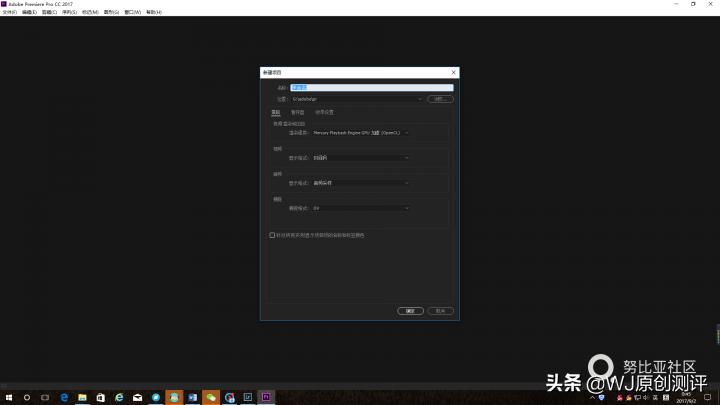Open Microsoft Edge from the taskbar
The image size is (720, 405).
(x=64, y=397)
